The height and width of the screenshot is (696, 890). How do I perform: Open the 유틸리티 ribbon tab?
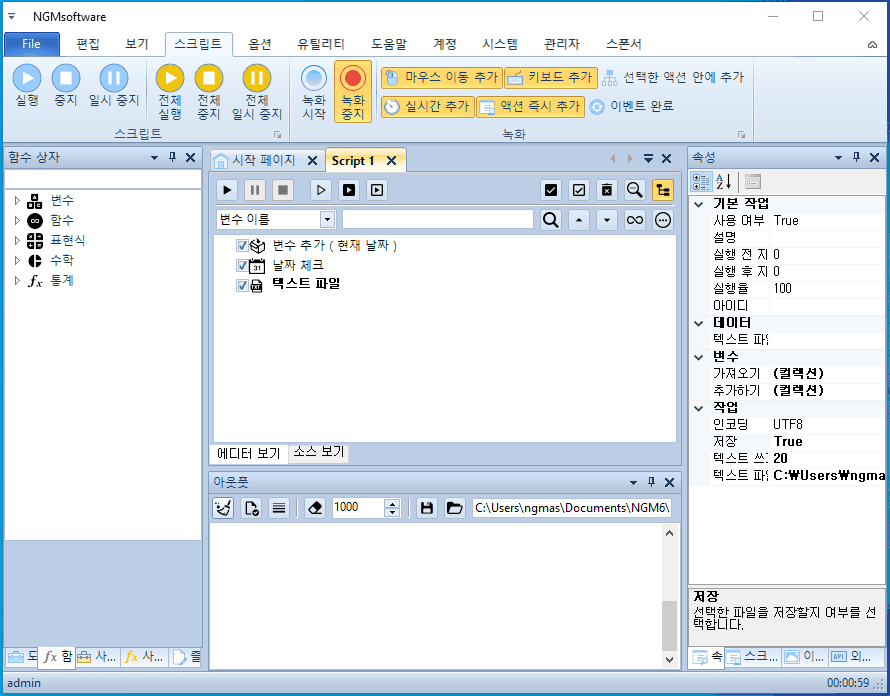pos(321,44)
